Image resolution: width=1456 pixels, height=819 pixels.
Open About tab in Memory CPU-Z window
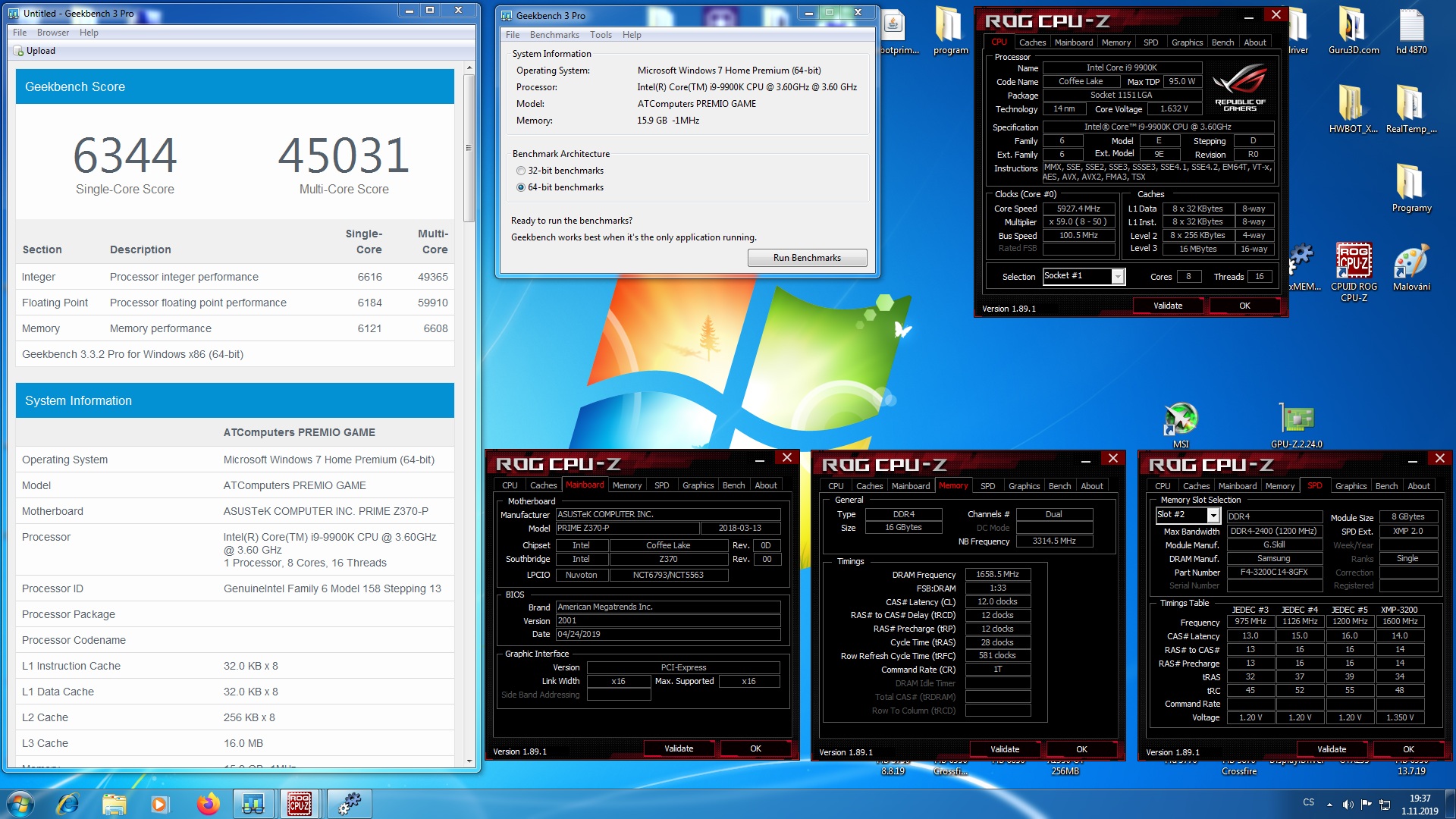tap(1091, 486)
